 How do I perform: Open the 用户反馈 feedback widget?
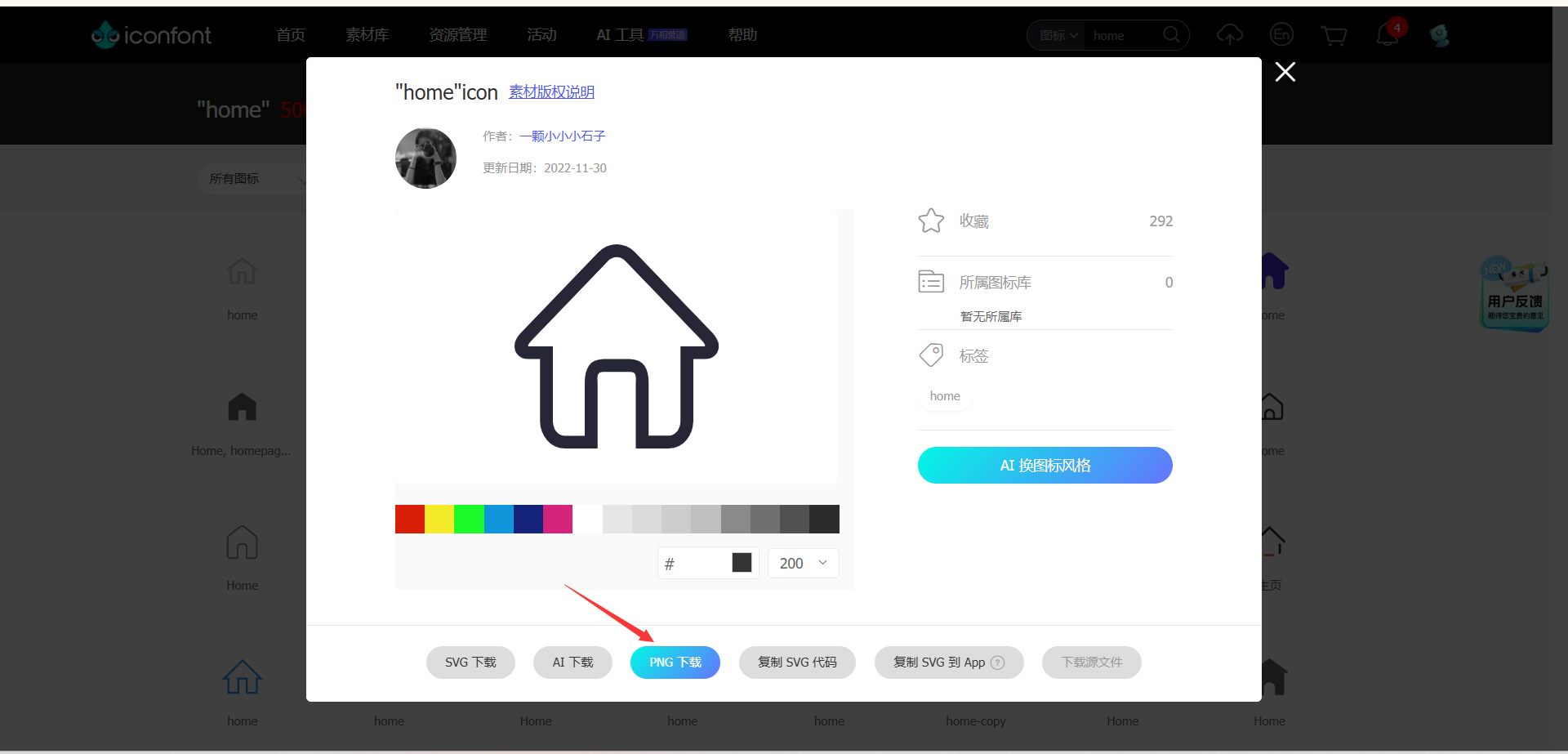pos(1515,294)
